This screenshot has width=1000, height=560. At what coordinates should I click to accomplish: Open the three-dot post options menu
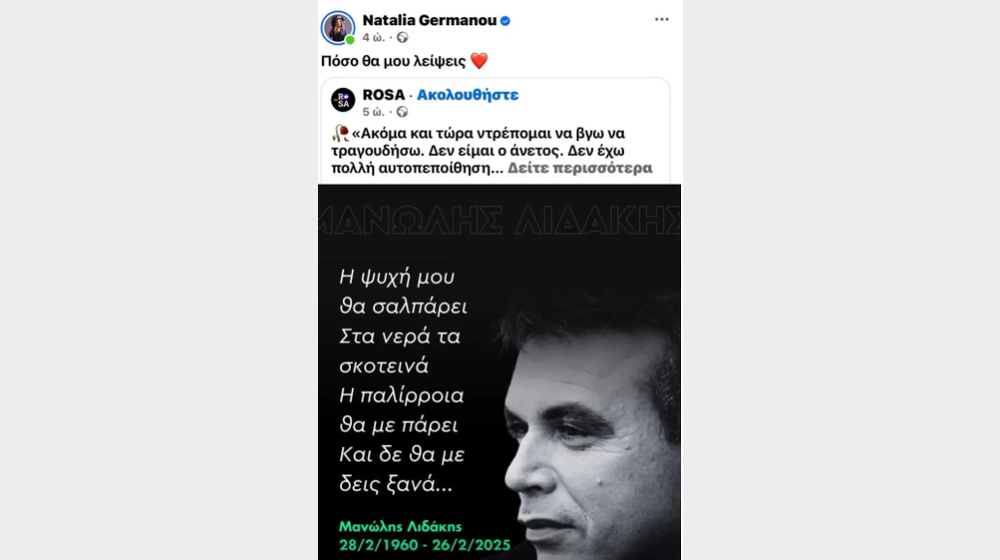661,19
